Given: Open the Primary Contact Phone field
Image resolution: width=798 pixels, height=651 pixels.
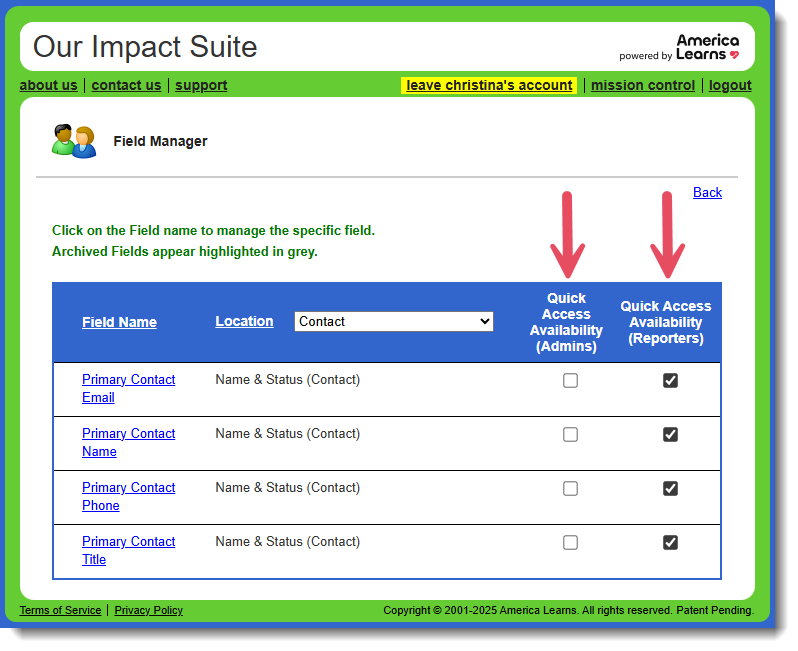Looking at the screenshot, I should pyautogui.click(x=128, y=496).
